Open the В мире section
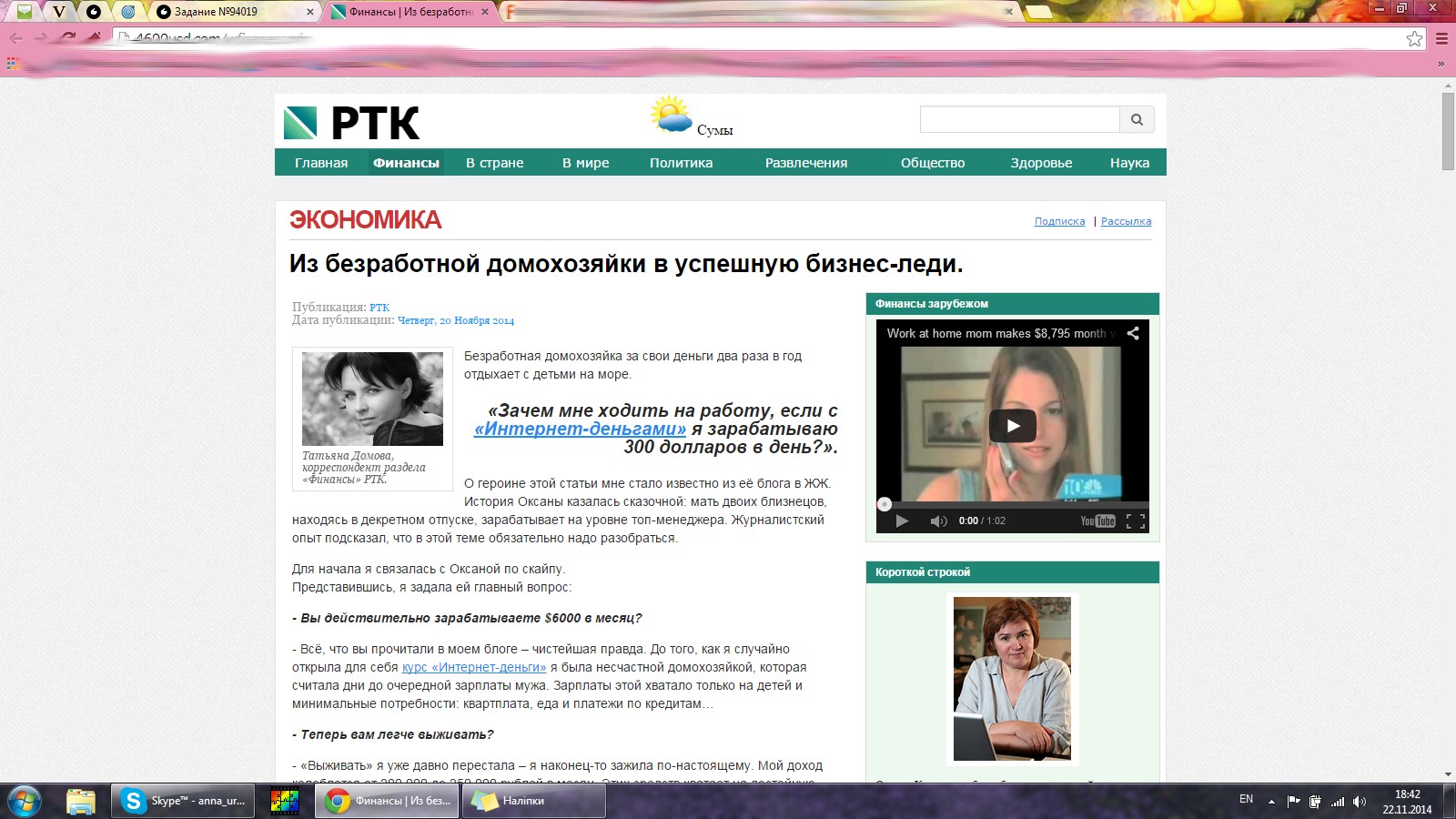1456x819 pixels. coord(585,163)
